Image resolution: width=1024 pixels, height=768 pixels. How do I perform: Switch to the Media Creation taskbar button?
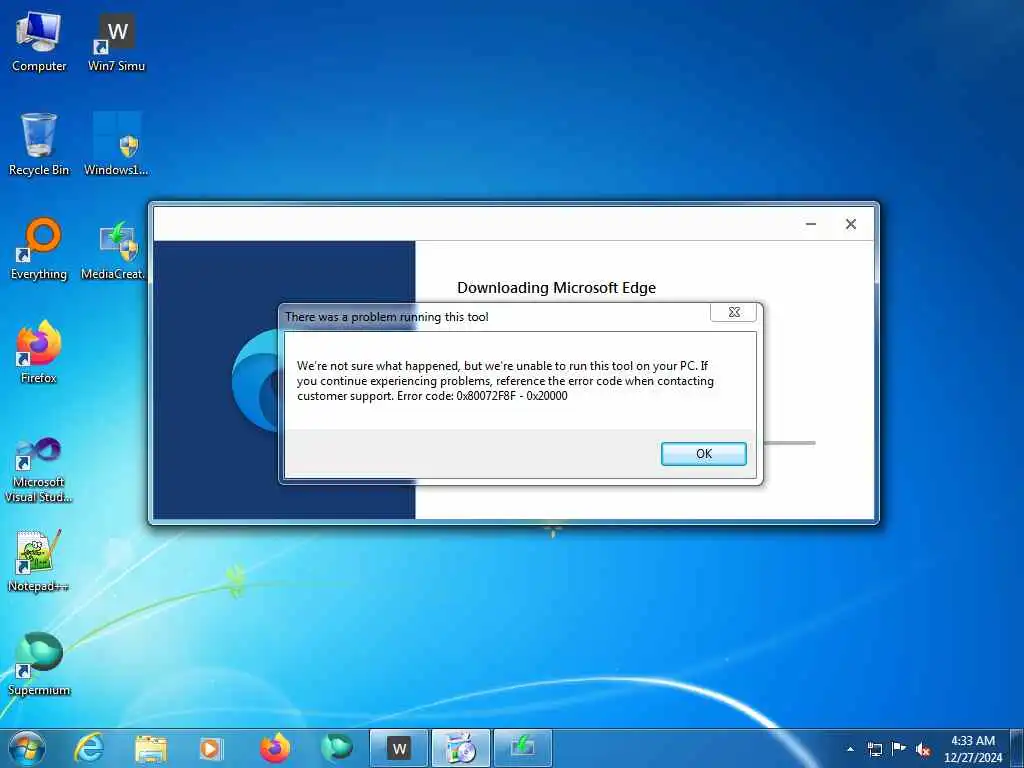522,748
